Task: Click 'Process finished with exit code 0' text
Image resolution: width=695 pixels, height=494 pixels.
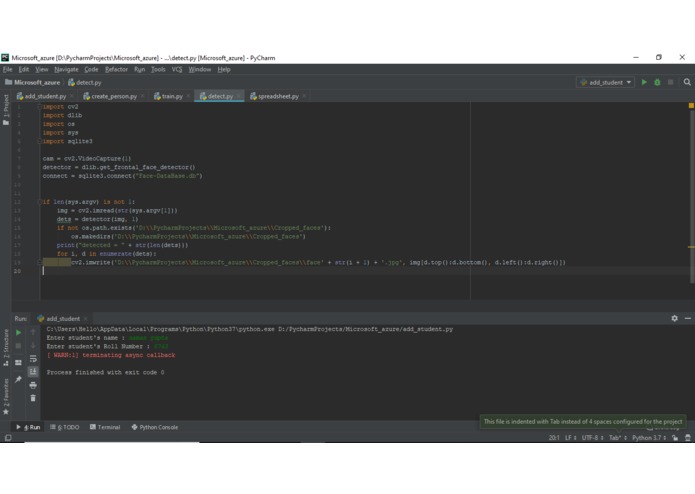Action: (x=105, y=373)
